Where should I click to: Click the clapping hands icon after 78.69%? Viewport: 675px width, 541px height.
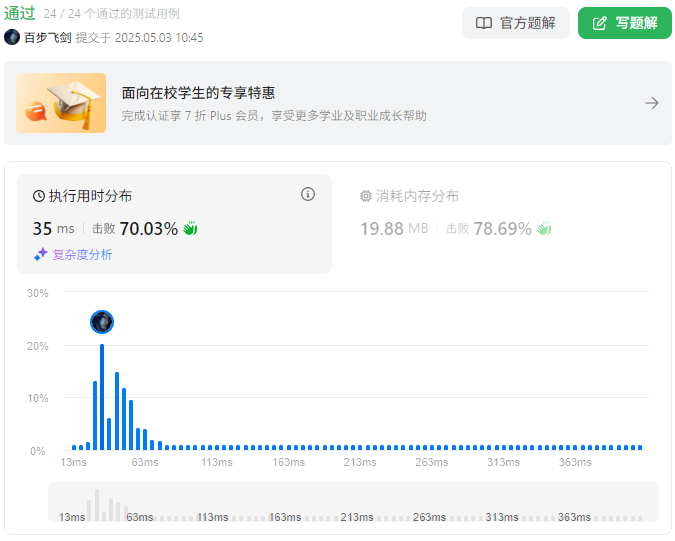point(544,229)
